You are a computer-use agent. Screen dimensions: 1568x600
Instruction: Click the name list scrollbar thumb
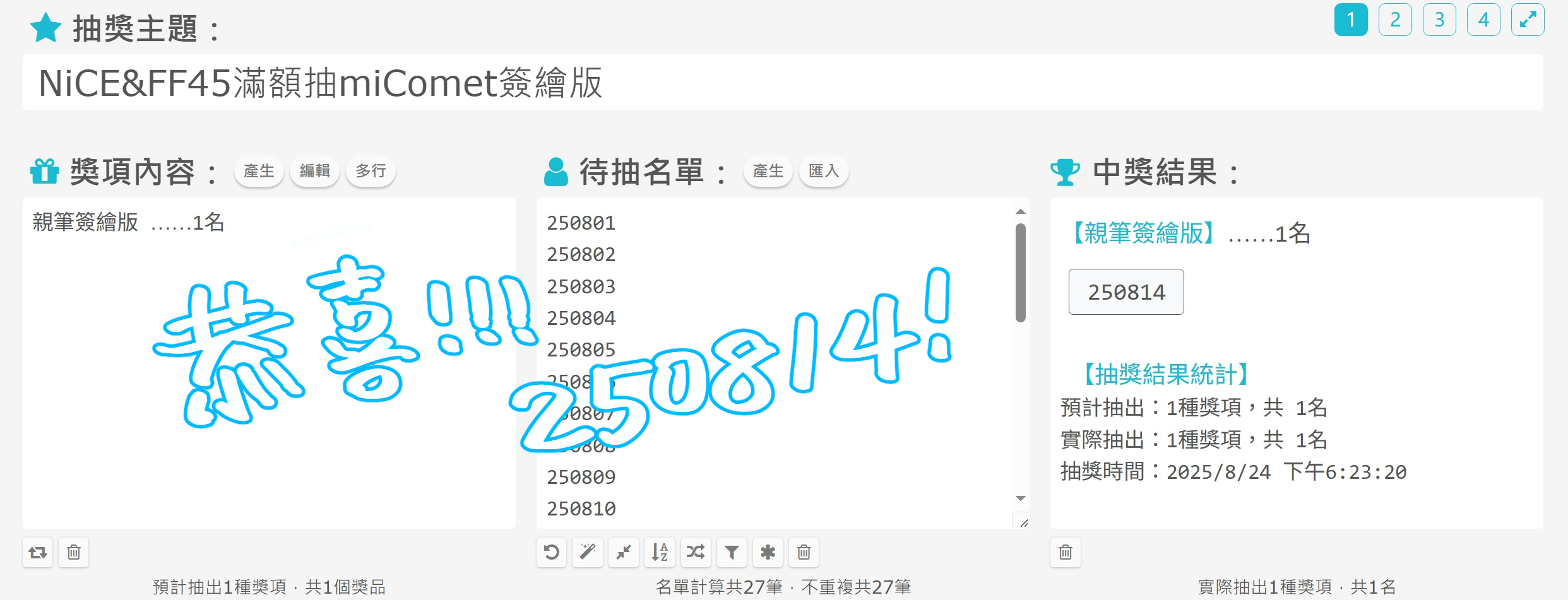click(x=1021, y=273)
